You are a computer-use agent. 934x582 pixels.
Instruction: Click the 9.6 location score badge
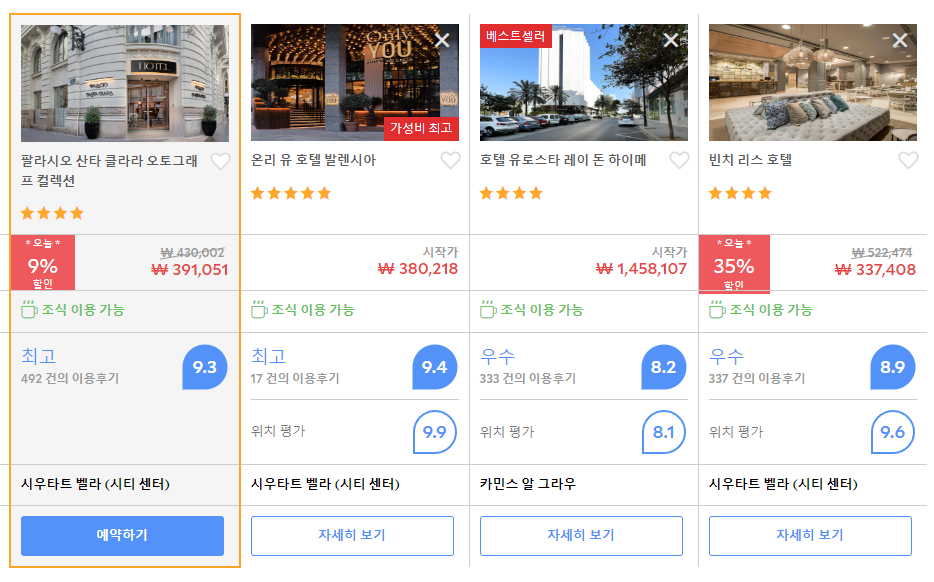892,432
